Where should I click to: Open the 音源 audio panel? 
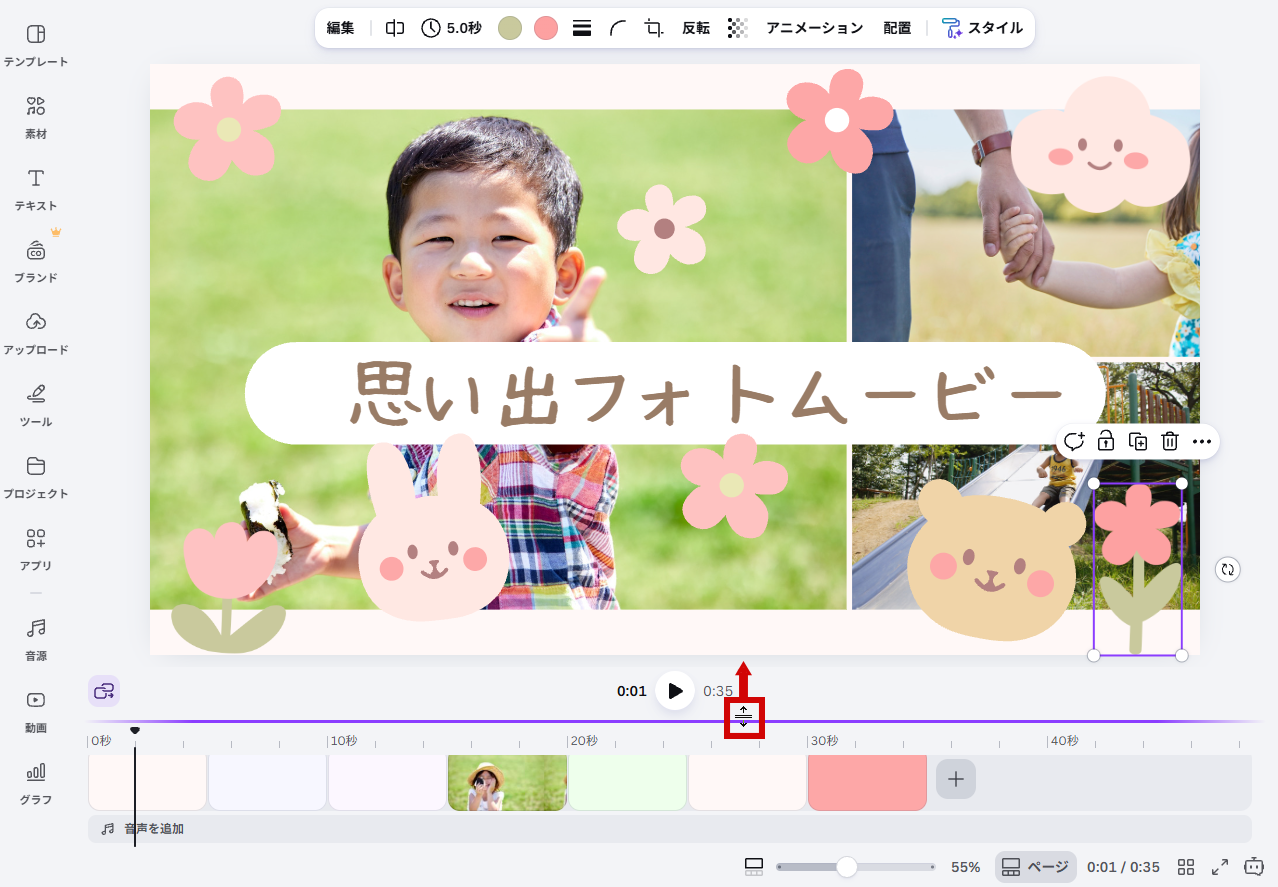36,639
